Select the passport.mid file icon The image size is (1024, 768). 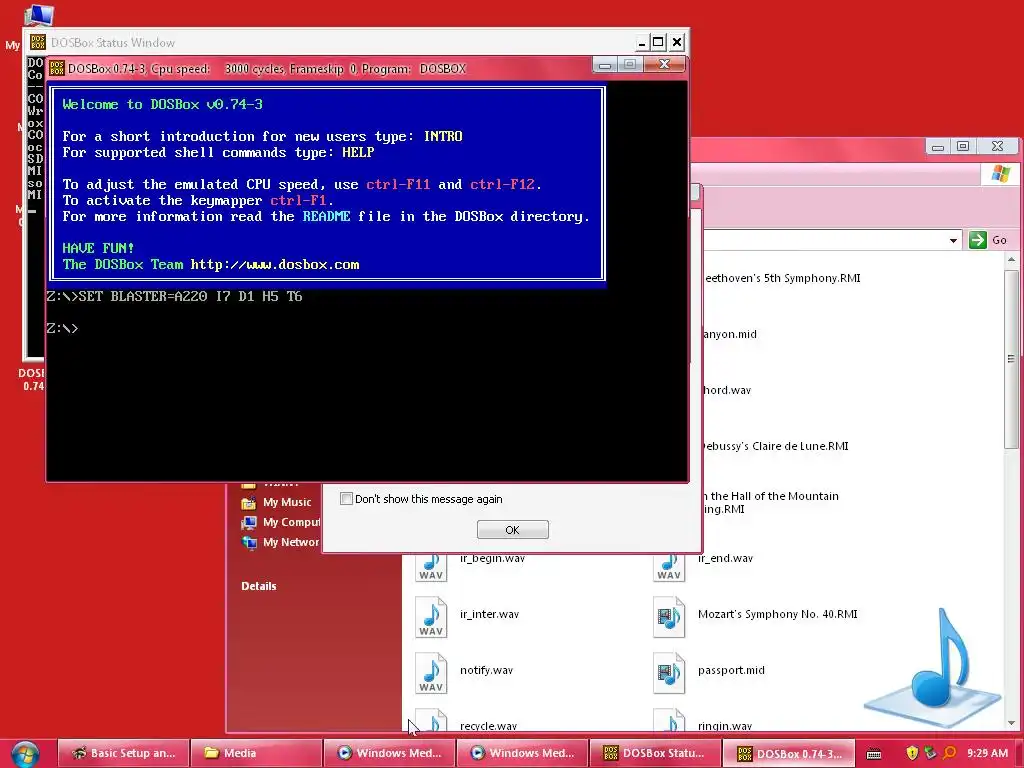[x=669, y=673]
